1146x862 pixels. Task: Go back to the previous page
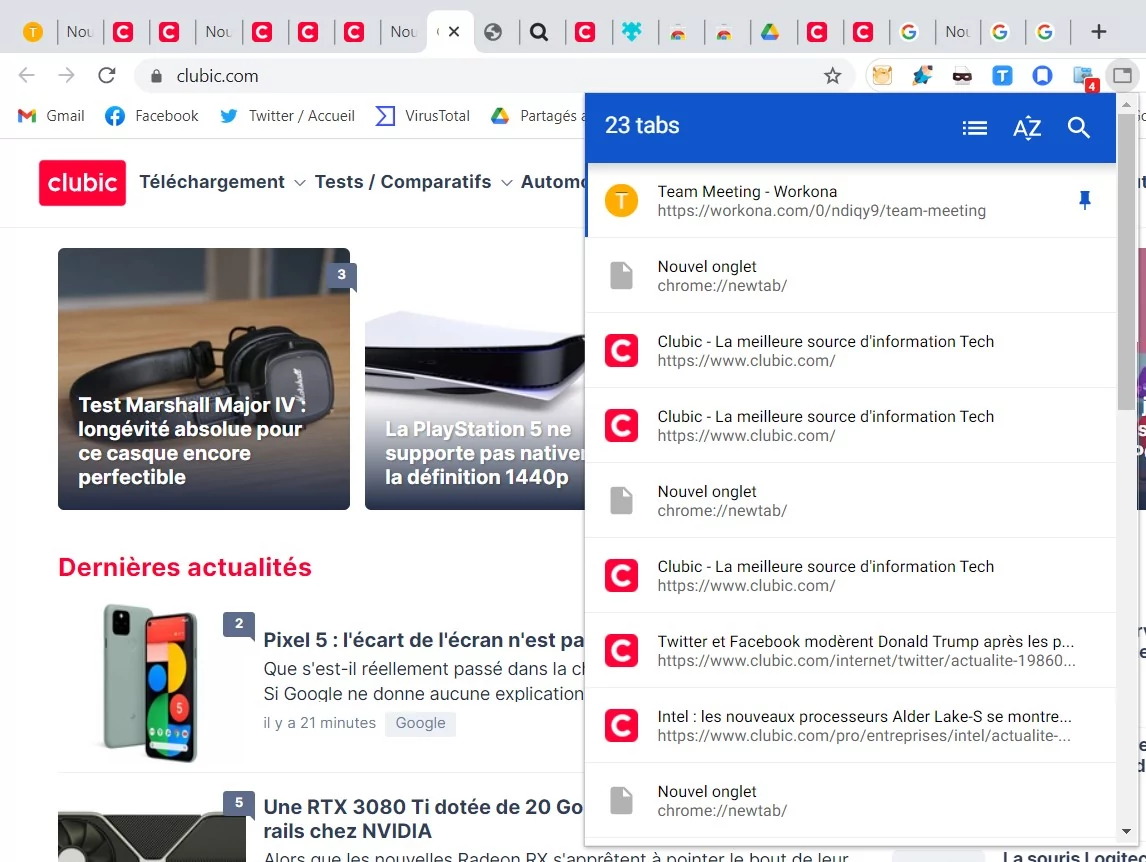tap(26, 75)
